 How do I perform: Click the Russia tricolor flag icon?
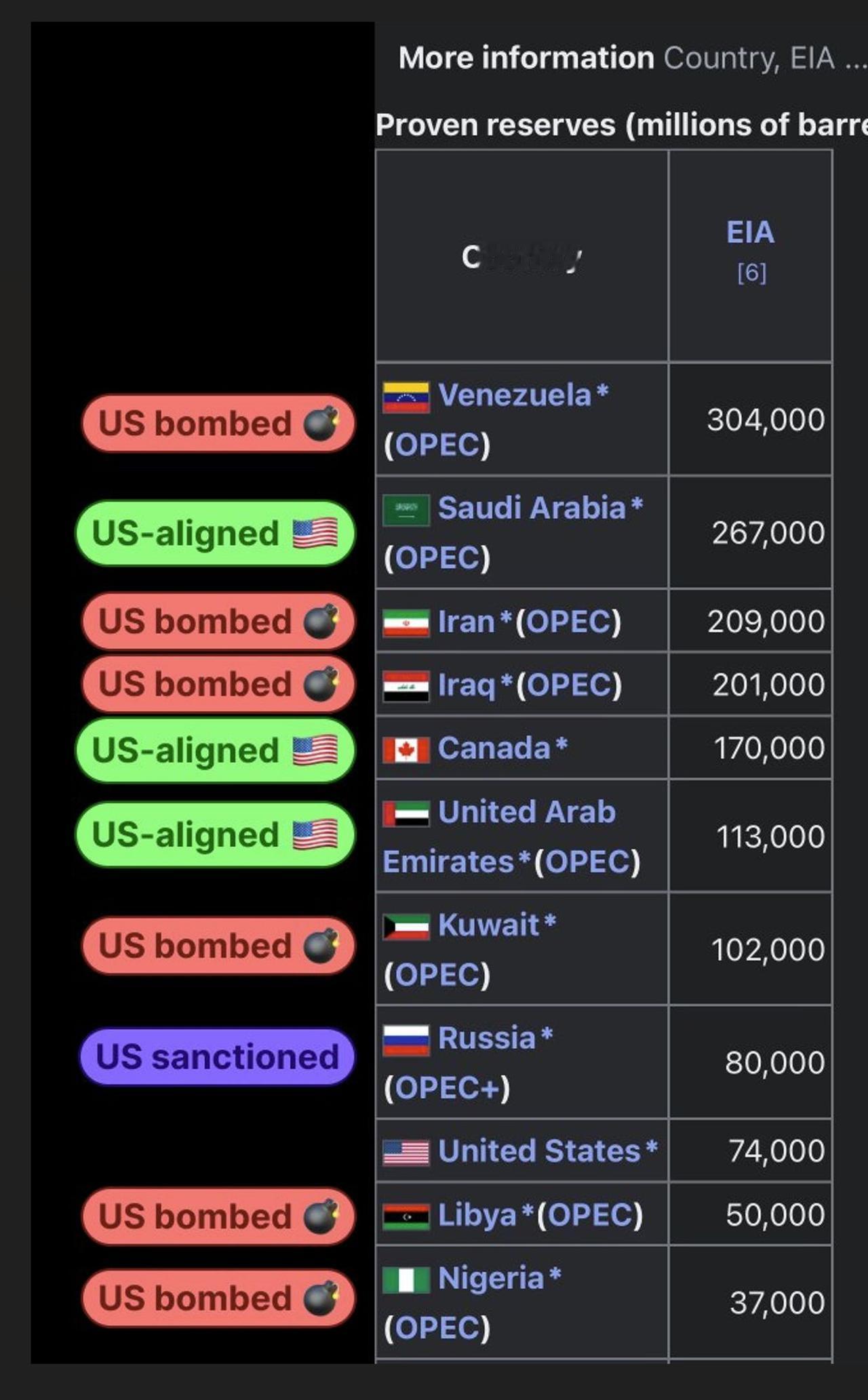click(x=406, y=1039)
